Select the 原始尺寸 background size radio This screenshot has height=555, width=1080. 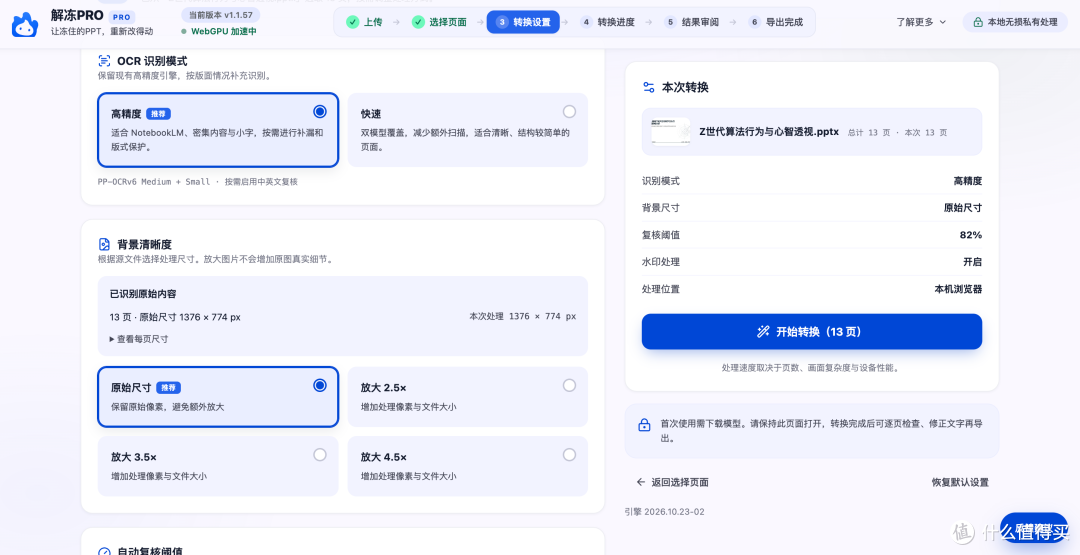(x=320, y=386)
